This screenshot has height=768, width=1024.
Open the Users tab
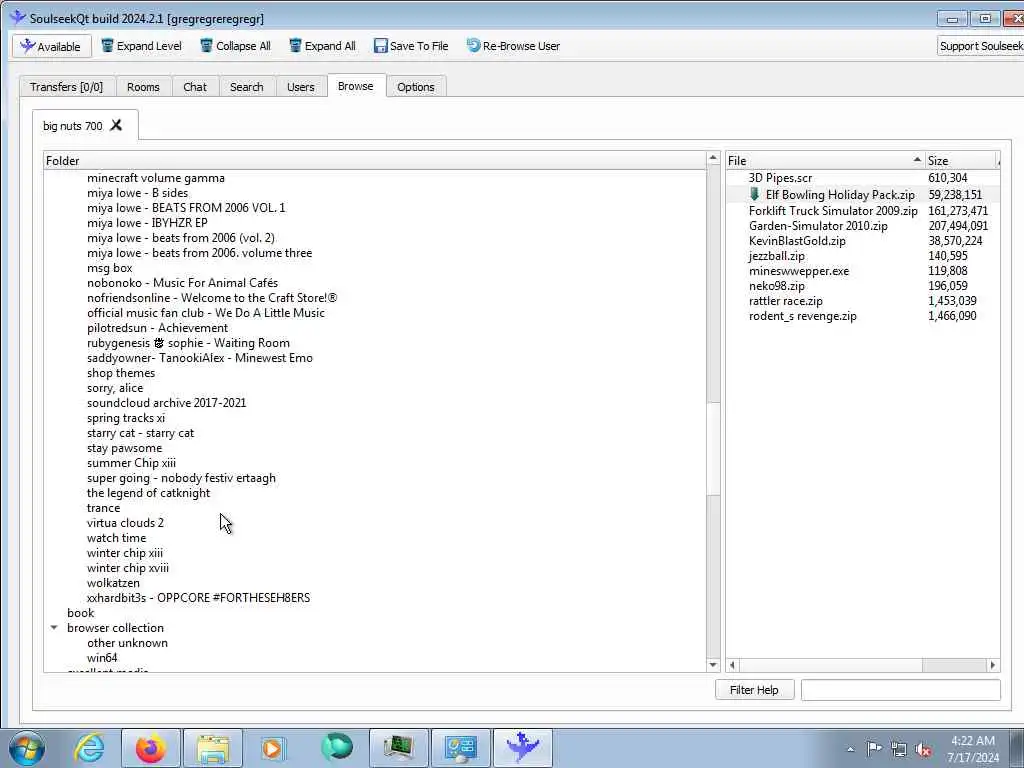point(300,87)
